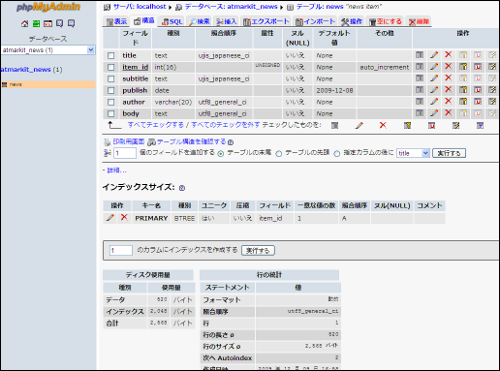The height and width of the screenshot is (371, 500).
Task: Open the SQL query window icon in sidebar
Action: click(48, 24)
